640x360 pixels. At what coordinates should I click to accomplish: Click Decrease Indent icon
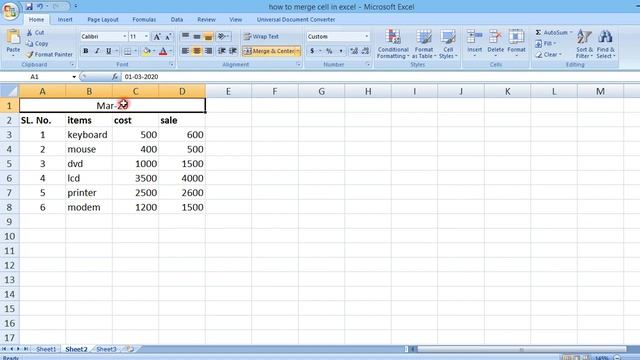pos(222,51)
